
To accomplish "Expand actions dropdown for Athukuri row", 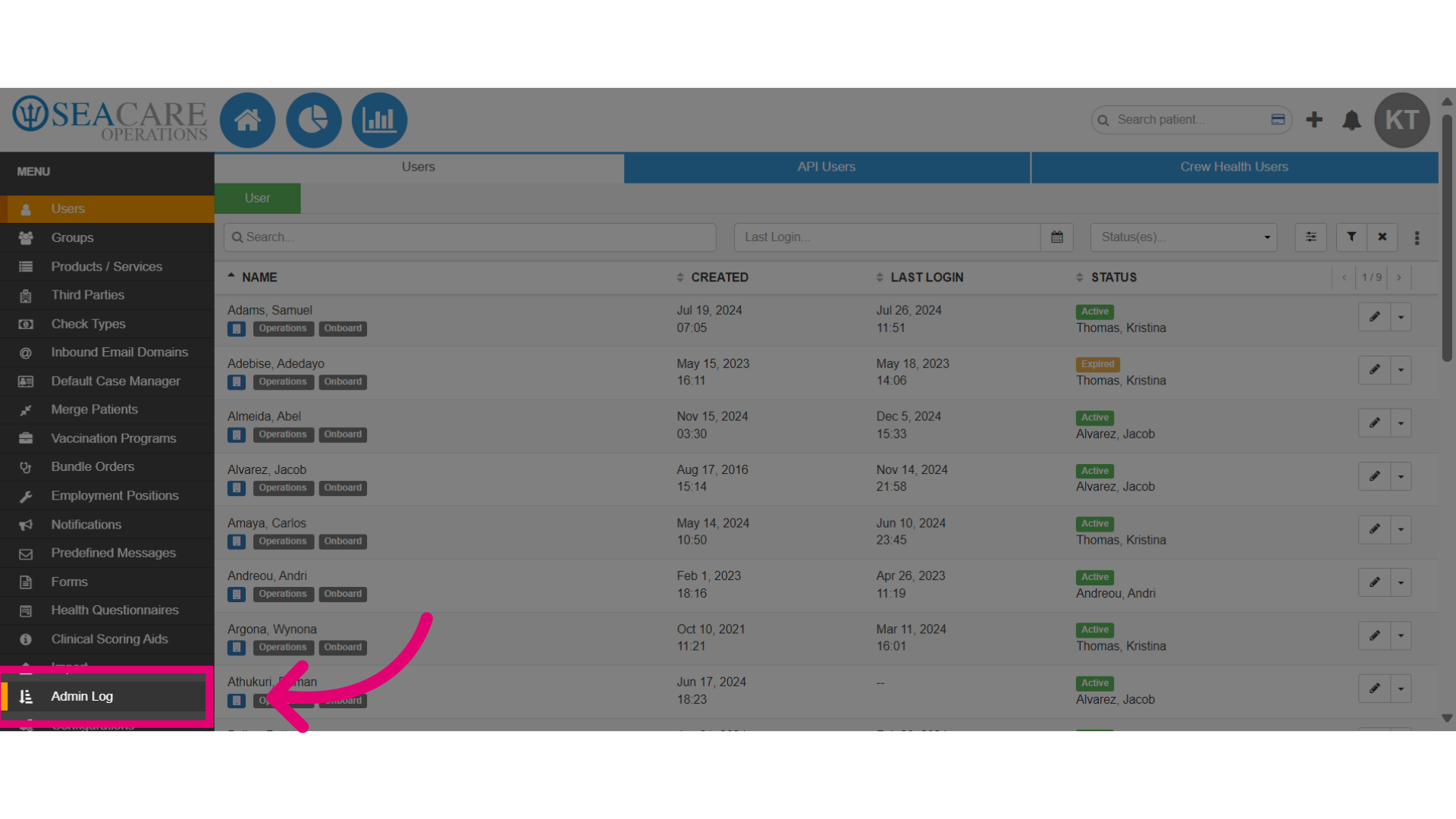I will [x=1401, y=689].
